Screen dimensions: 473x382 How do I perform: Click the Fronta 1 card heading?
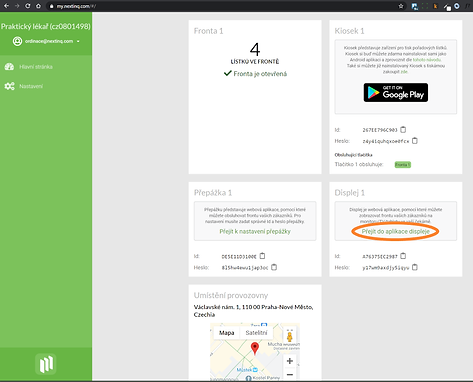[208, 31]
